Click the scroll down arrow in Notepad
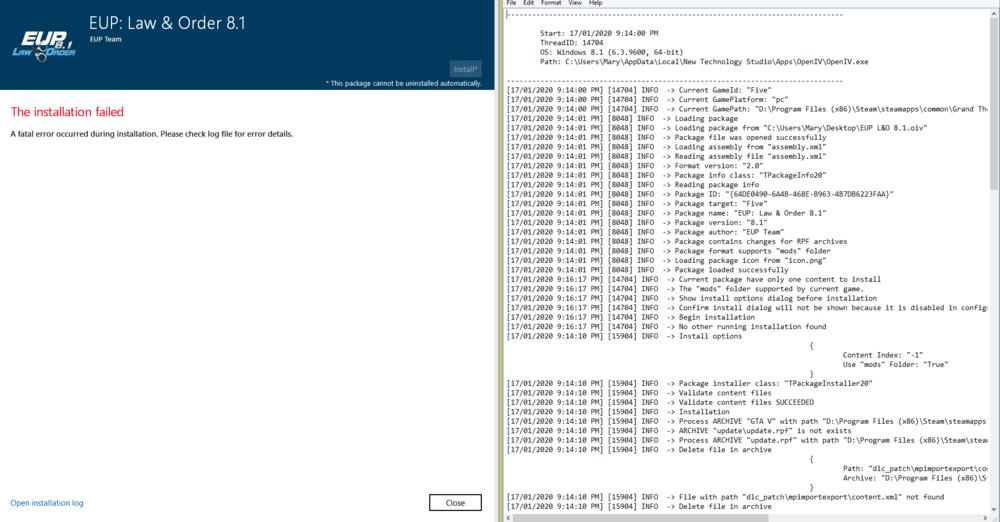 coord(994,509)
